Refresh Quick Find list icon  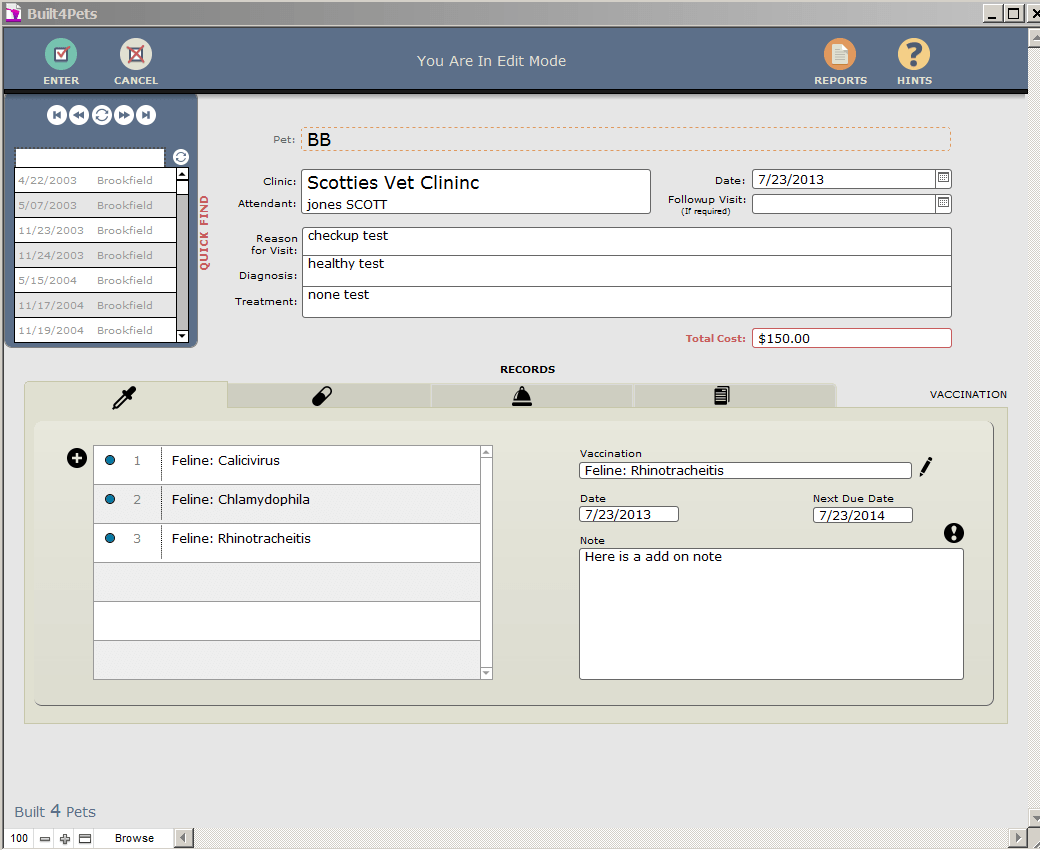coord(180,157)
